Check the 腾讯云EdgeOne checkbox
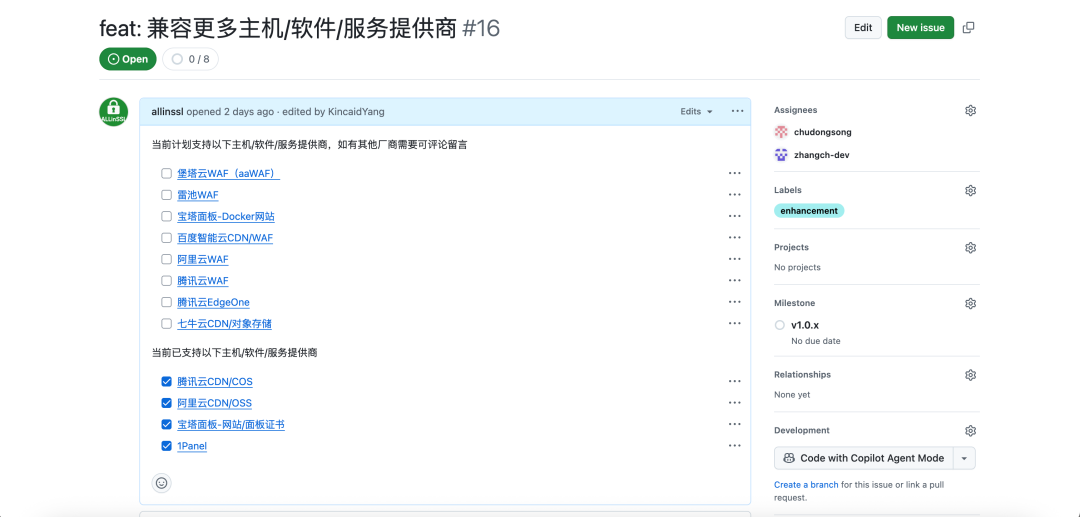Viewport: 1080px width, 517px height. click(x=167, y=302)
